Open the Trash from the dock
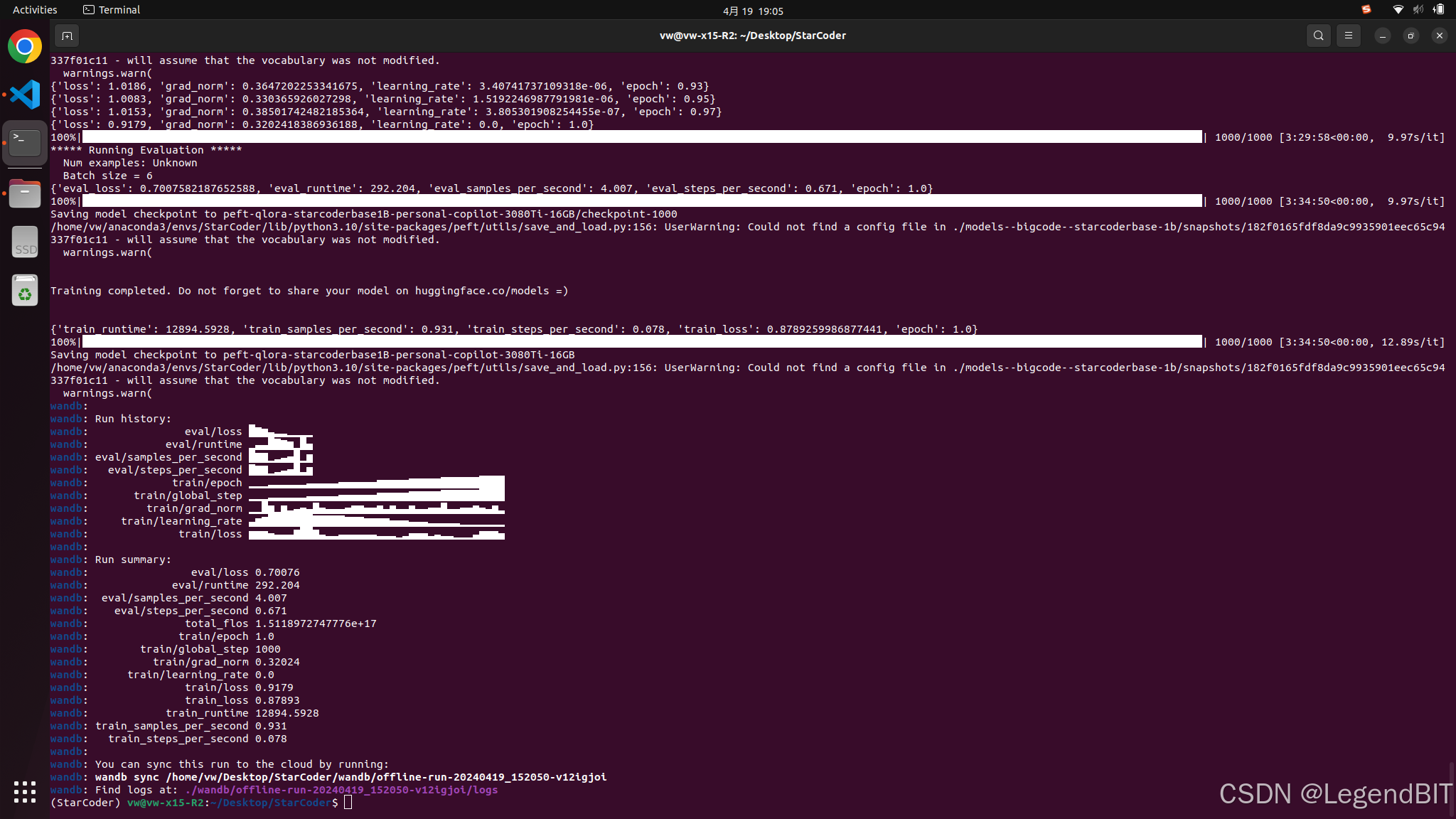This screenshot has width=1456, height=819. [x=25, y=291]
